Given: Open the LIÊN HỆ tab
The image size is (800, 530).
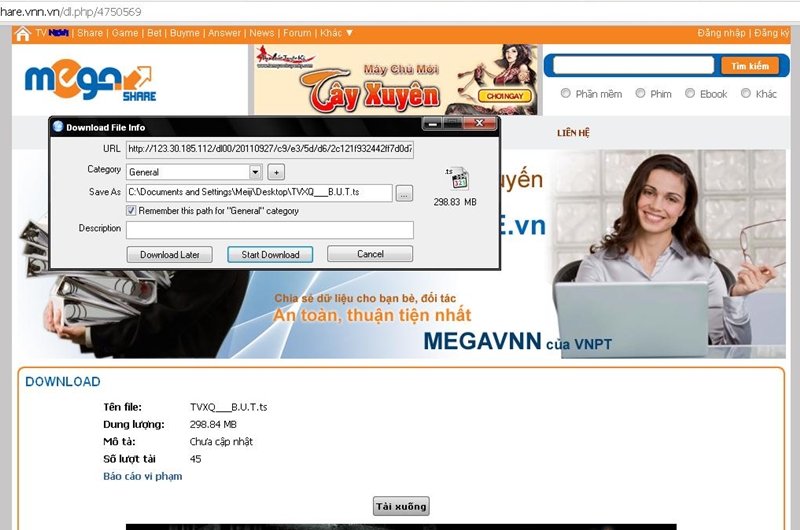Looking at the screenshot, I should 573,133.
